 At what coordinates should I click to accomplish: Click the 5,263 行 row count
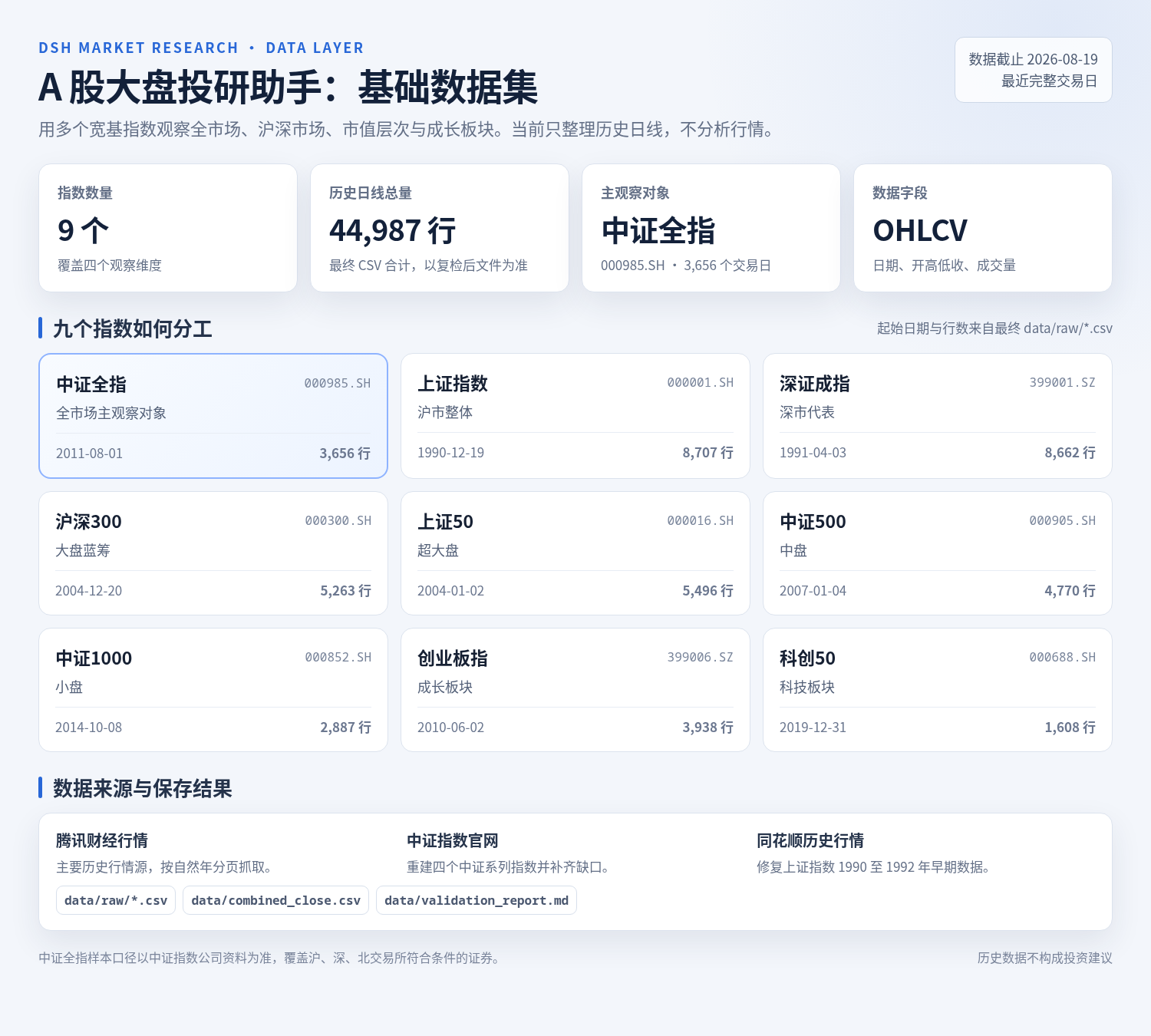(346, 591)
